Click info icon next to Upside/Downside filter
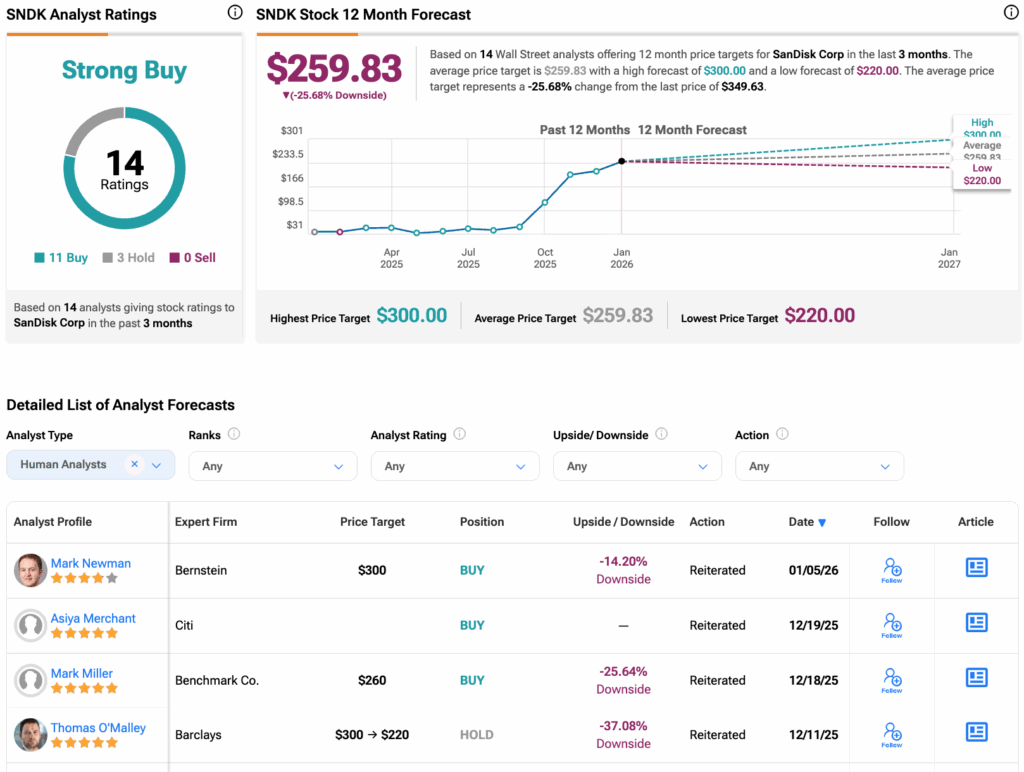Viewport: 1024px width, 772px height. (x=661, y=435)
